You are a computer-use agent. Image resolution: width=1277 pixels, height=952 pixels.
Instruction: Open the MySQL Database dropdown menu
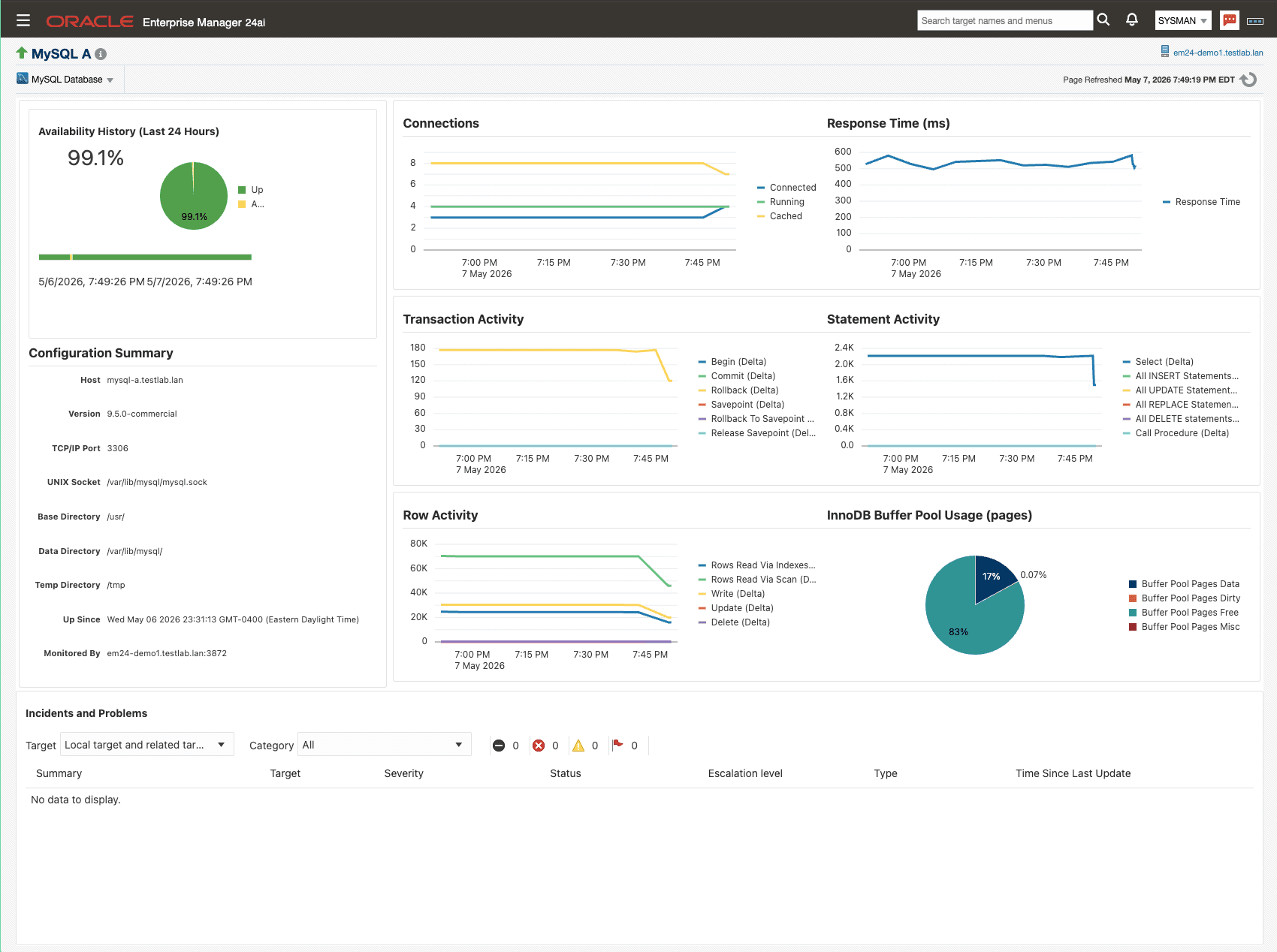pos(71,80)
